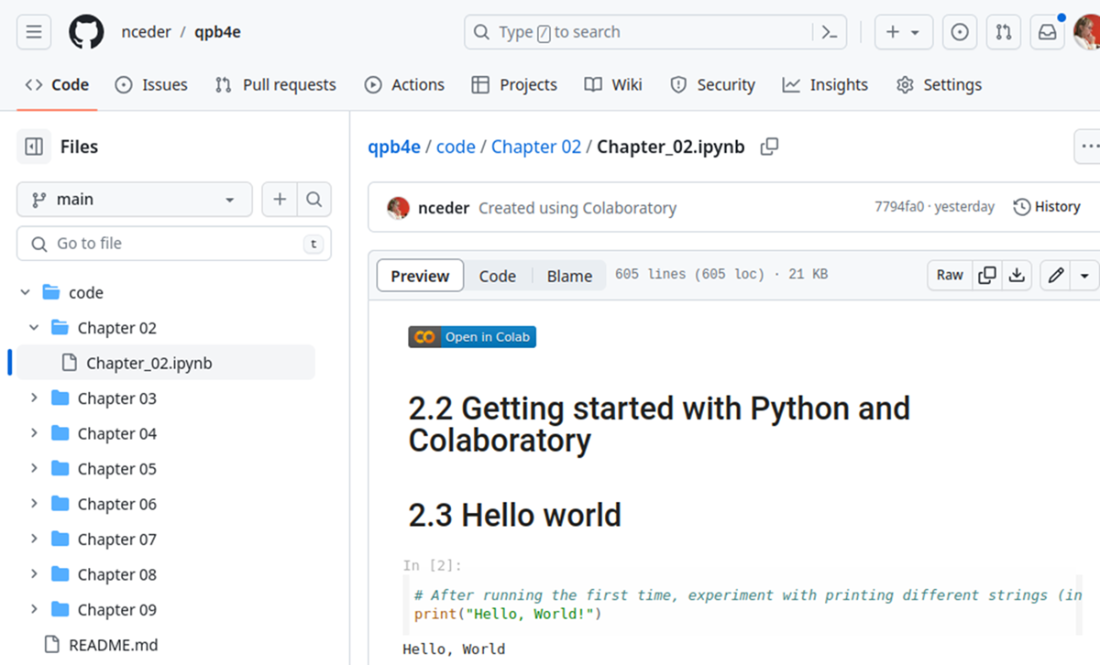The width and height of the screenshot is (1100, 665).
Task: Collapse the Files side panel icon
Action: point(35,146)
